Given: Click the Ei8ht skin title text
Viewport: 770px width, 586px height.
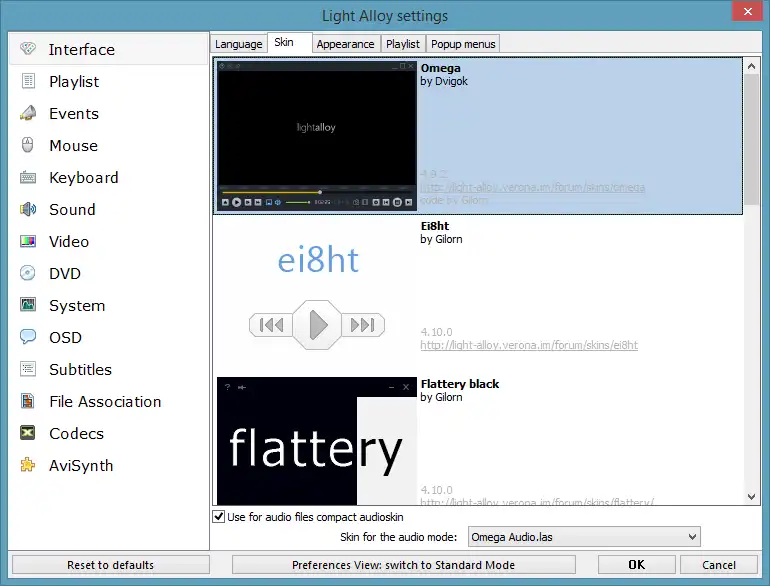Looking at the screenshot, I should coord(435,226).
